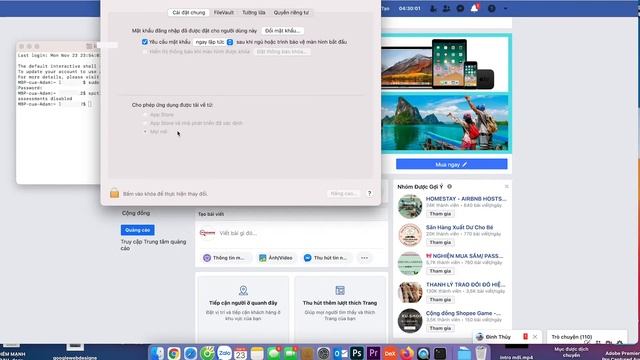Screen dimensions: 640x360
Task: Click the location pin icon on Tiếp cận card
Action: [243, 290]
